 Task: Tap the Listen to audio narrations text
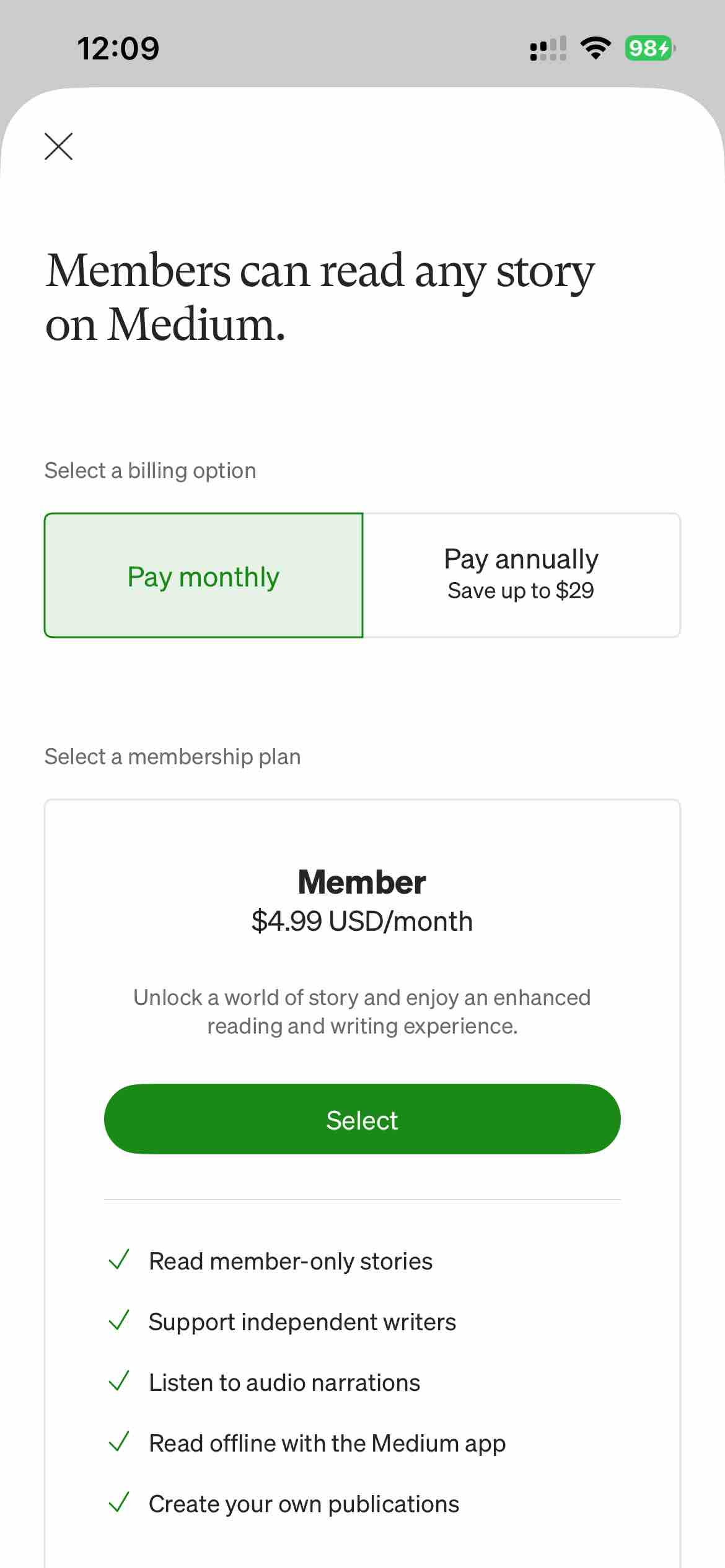[284, 1383]
